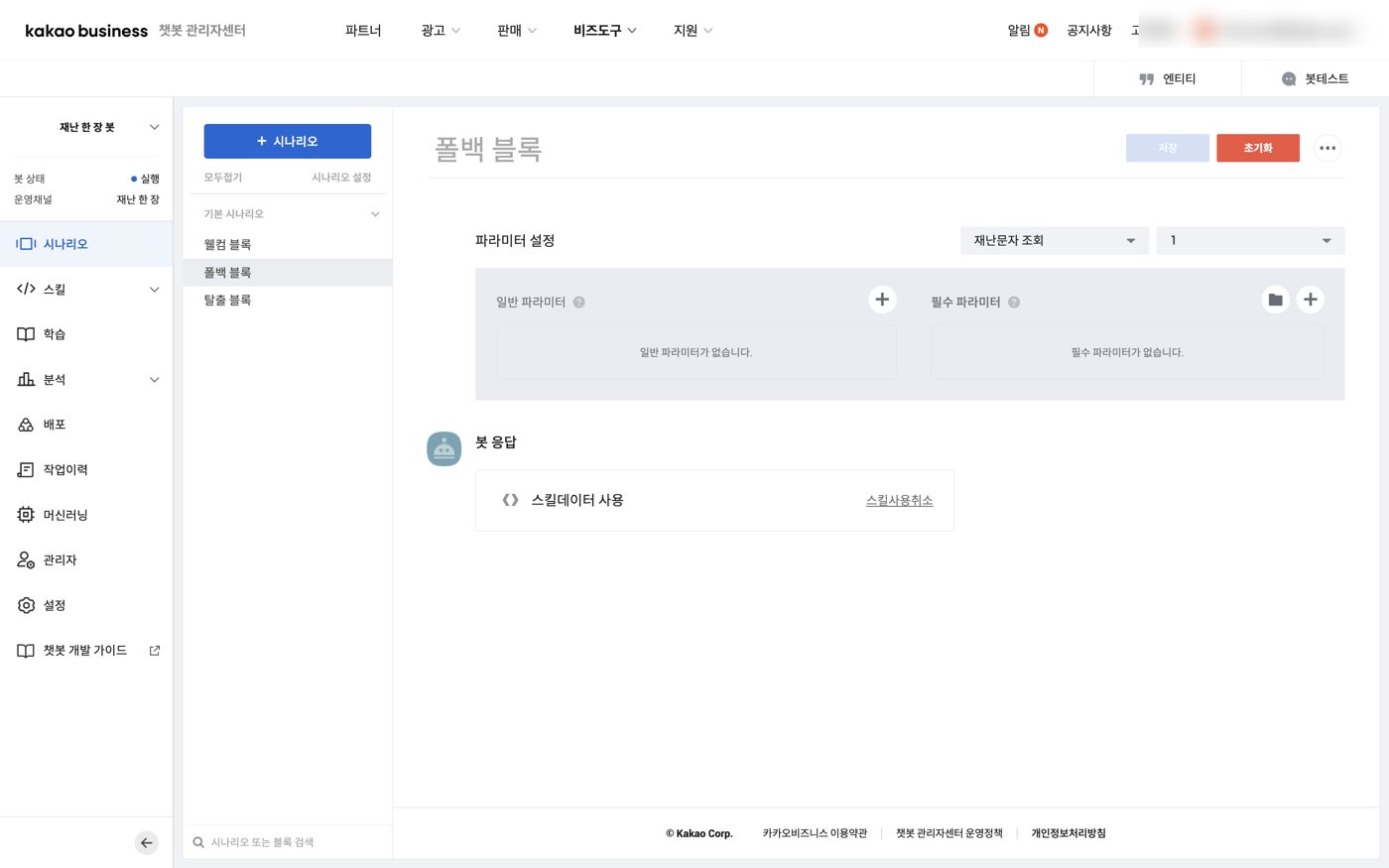Open external link icon for 챗봇 개발 가이드

(x=155, y=651)
